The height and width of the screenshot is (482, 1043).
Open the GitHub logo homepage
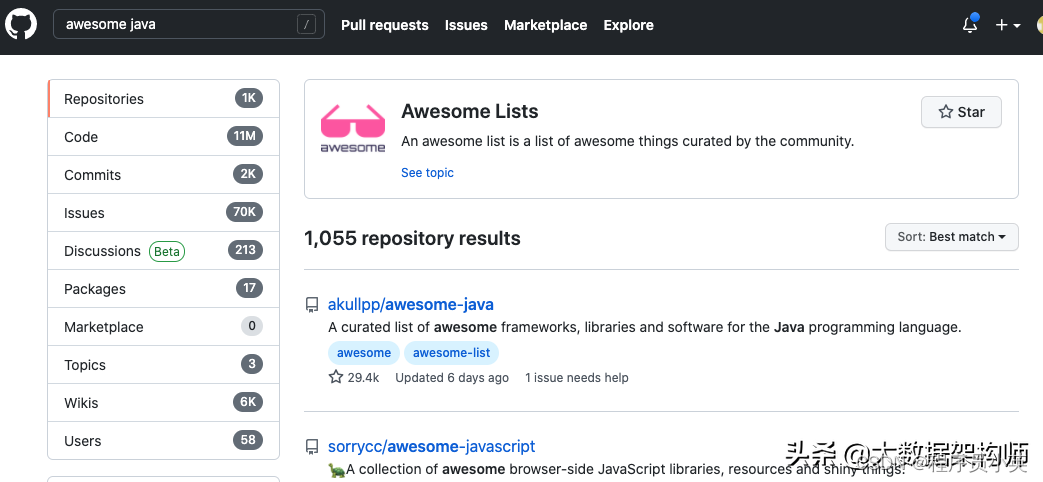[x=22, y=24]
